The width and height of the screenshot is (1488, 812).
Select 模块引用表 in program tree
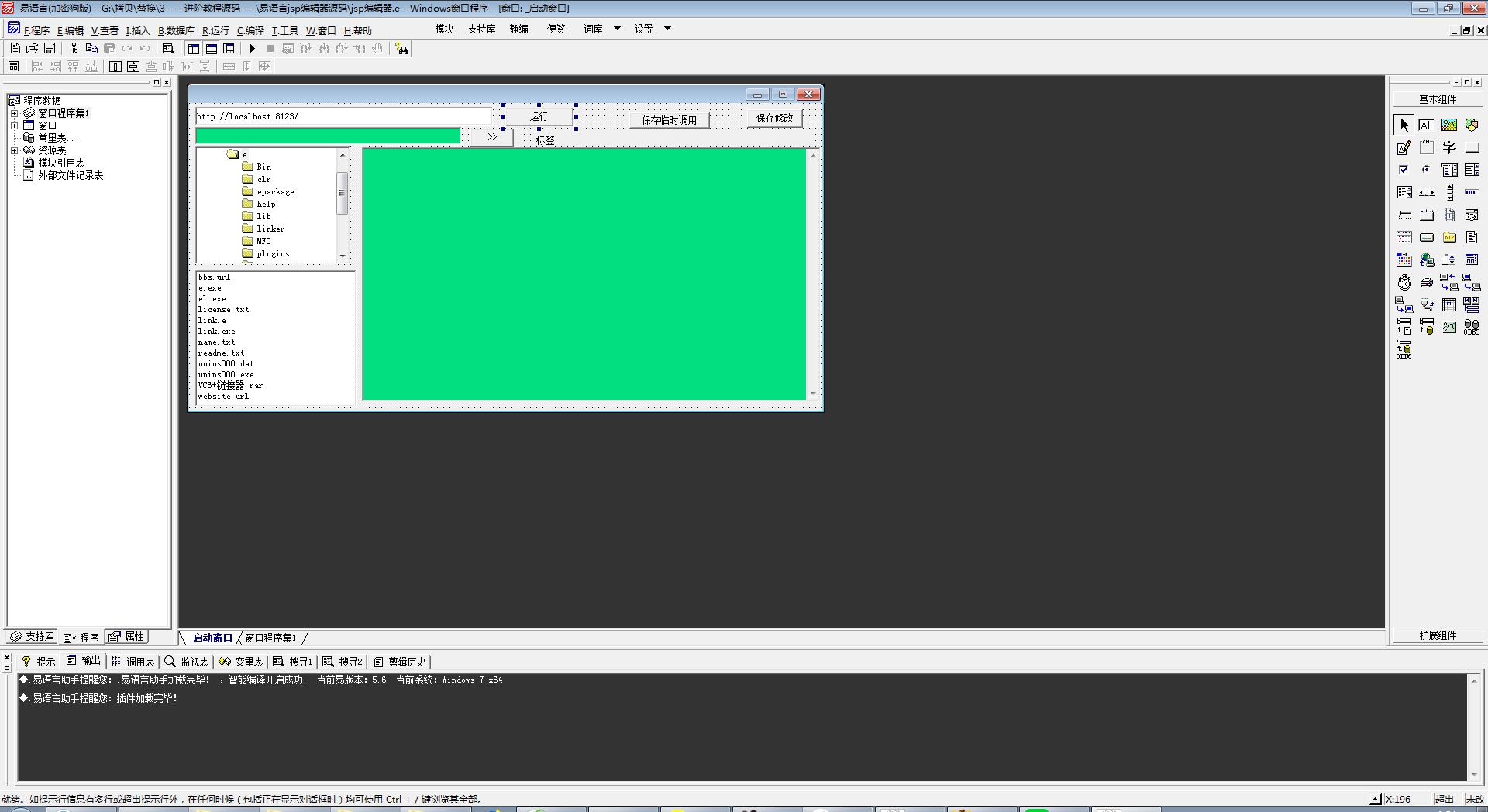point(61,163)
